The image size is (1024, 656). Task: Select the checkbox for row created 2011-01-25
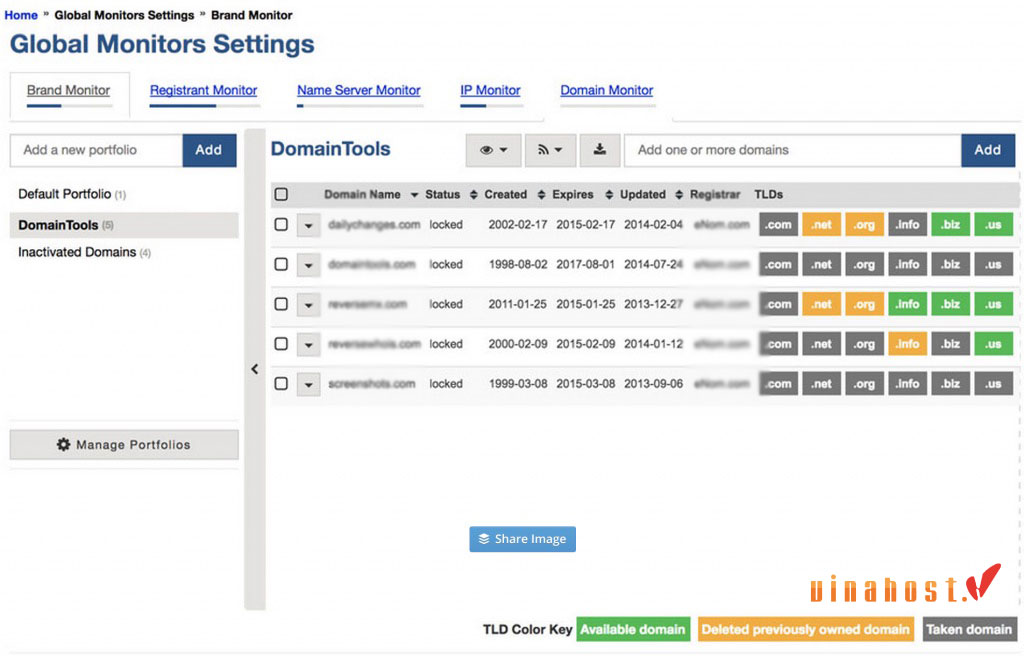pos(281,304)
